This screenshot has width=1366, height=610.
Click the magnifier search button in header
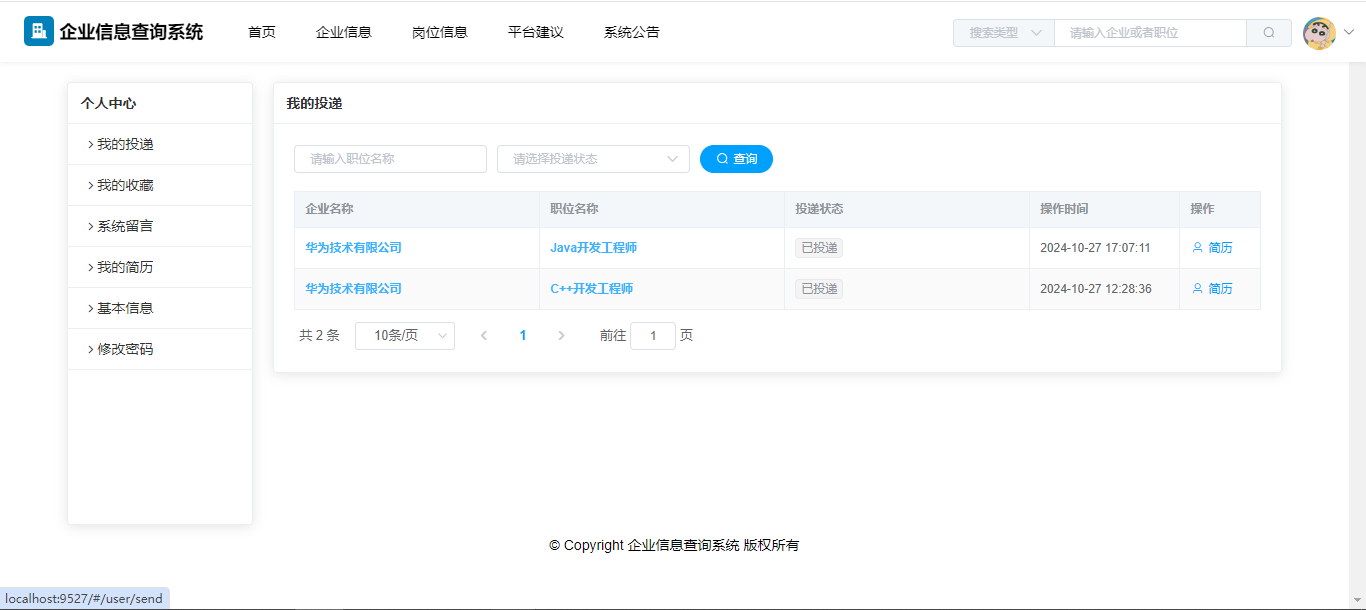click(x=1269, y=33)
